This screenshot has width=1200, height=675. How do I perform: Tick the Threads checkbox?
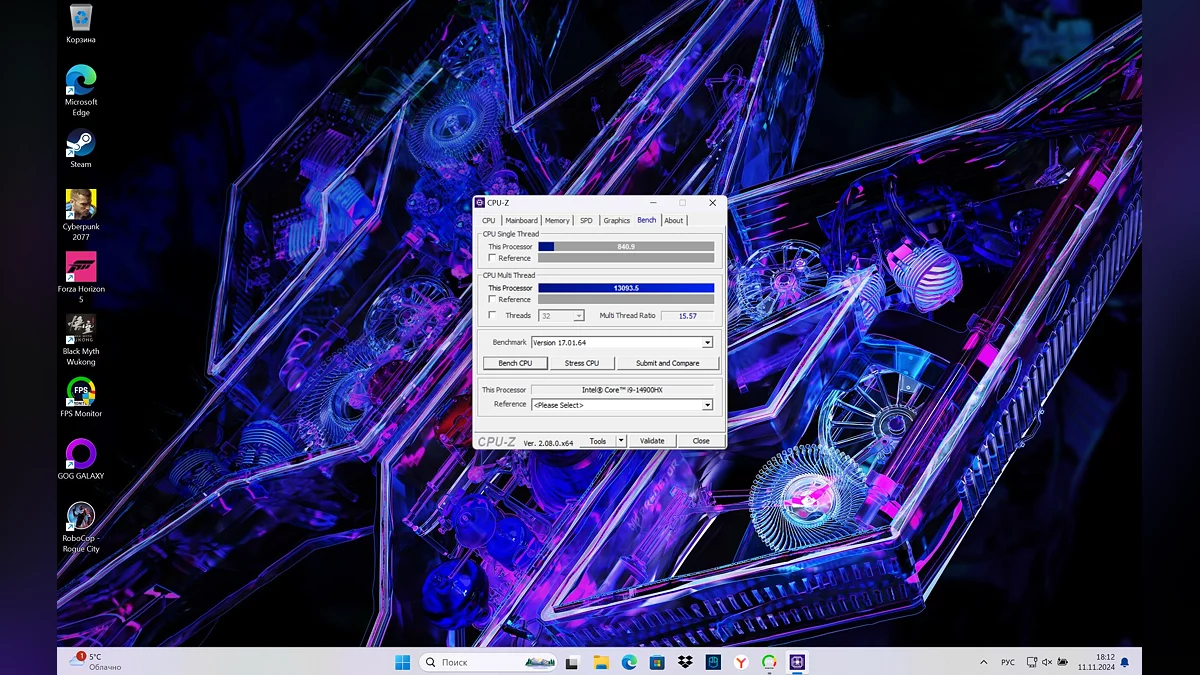click(492, 315)
